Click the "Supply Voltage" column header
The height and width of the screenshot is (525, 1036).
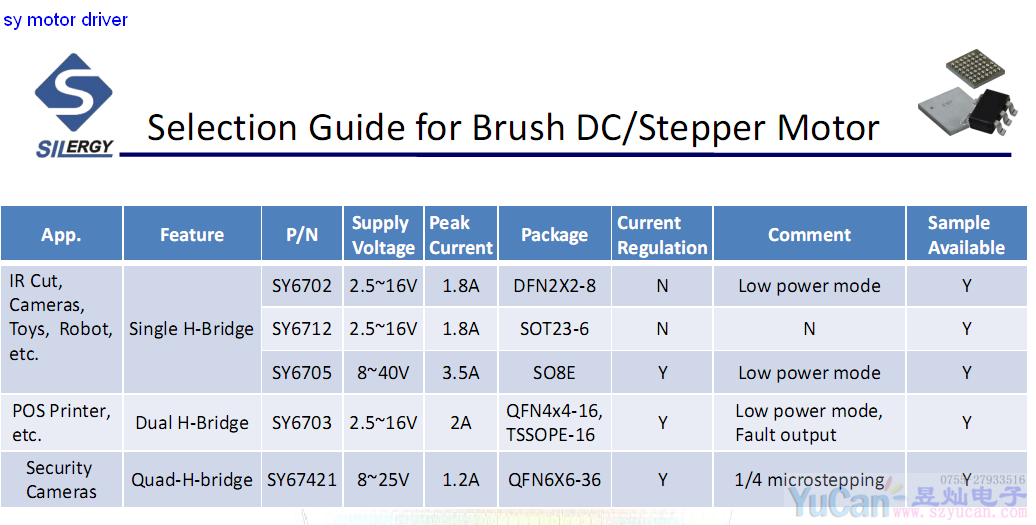[382, 235]
